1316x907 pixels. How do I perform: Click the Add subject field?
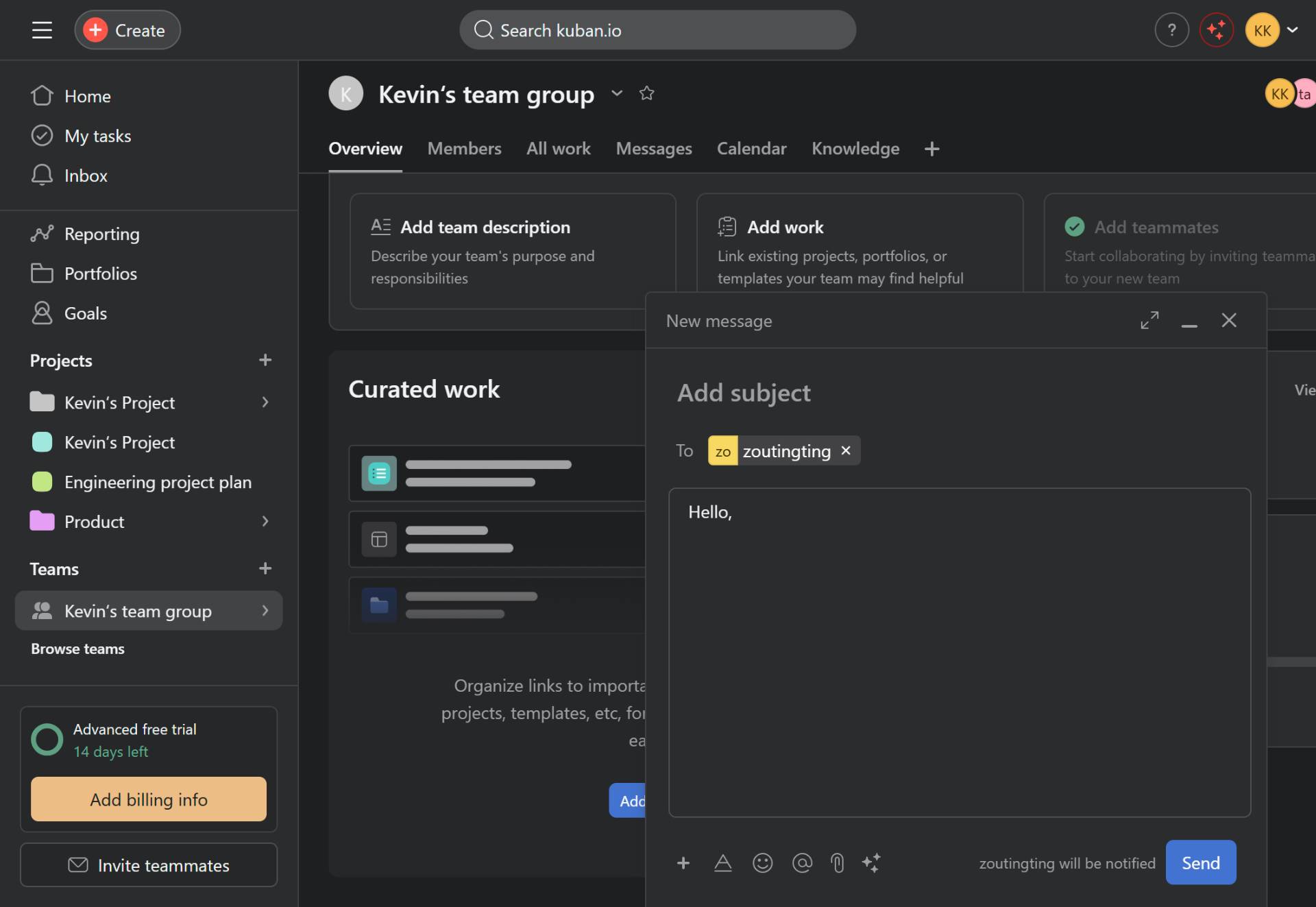[744, 393]
